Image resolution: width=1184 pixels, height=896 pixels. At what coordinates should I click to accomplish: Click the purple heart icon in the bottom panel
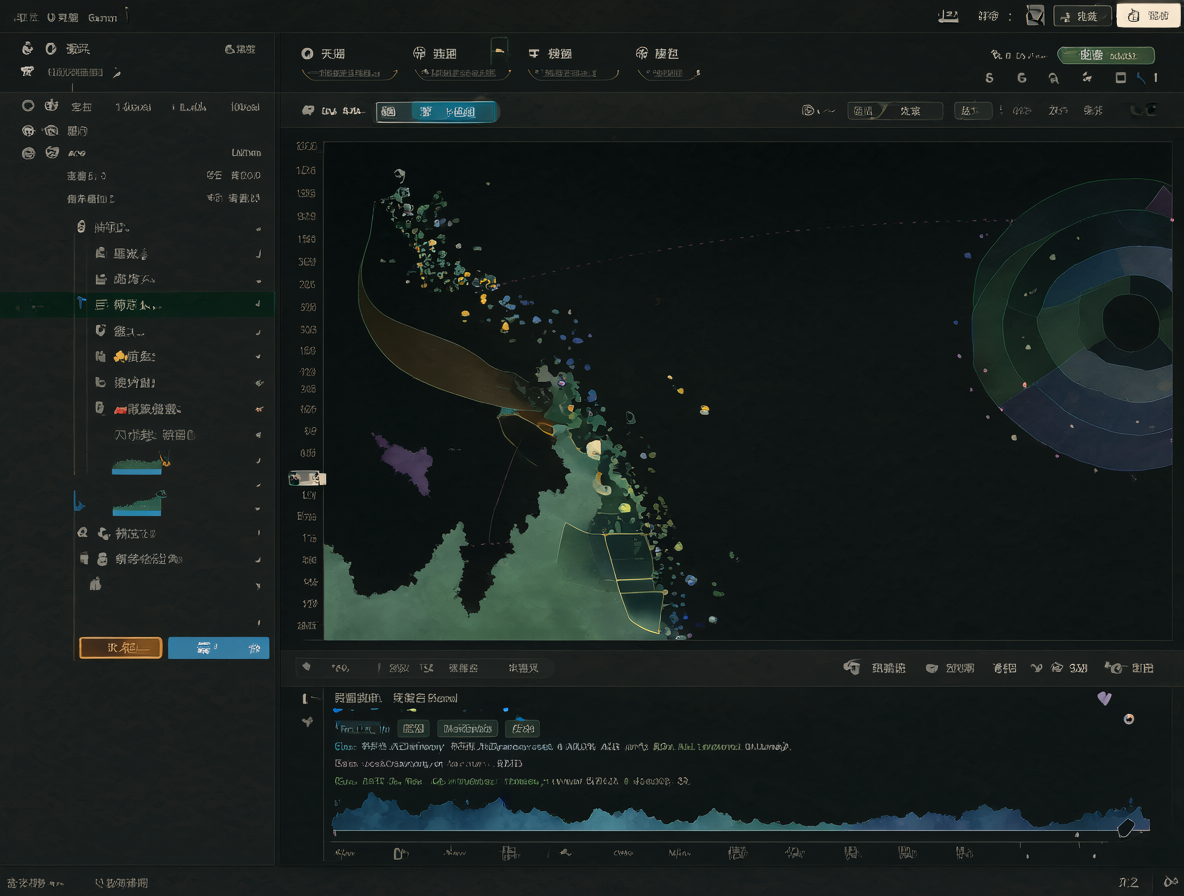(x=1104, y=698)
